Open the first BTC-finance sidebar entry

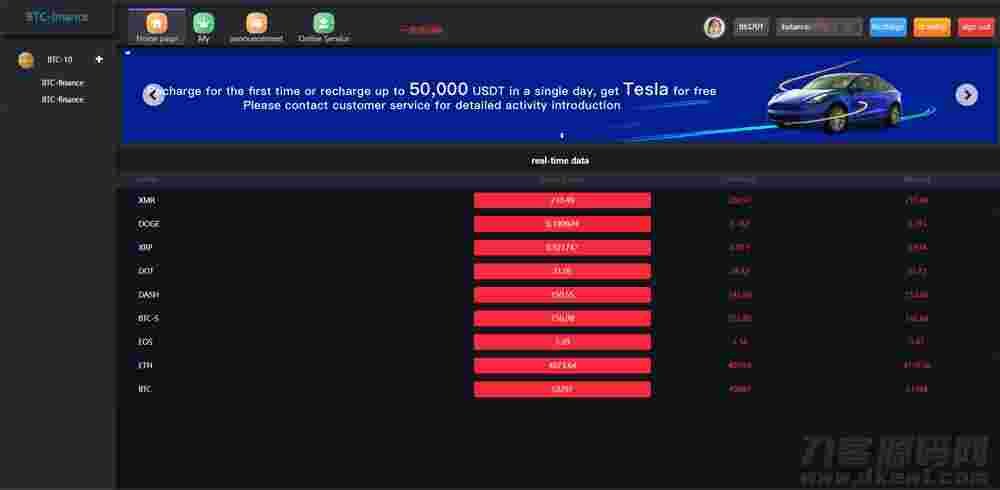tap(62, 83)
